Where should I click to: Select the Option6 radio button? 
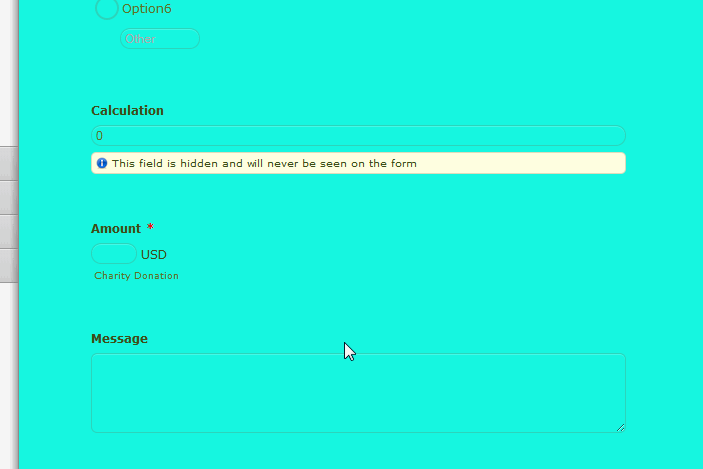click(x=107, y=9)
